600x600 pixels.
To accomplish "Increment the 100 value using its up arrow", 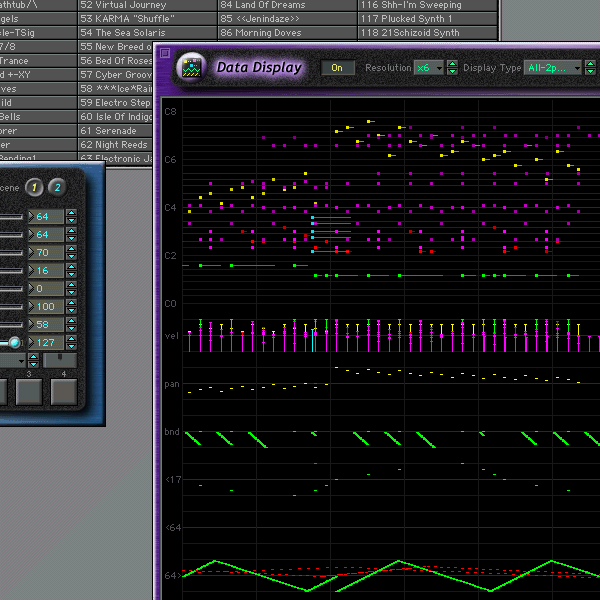I will coord(71,303).
